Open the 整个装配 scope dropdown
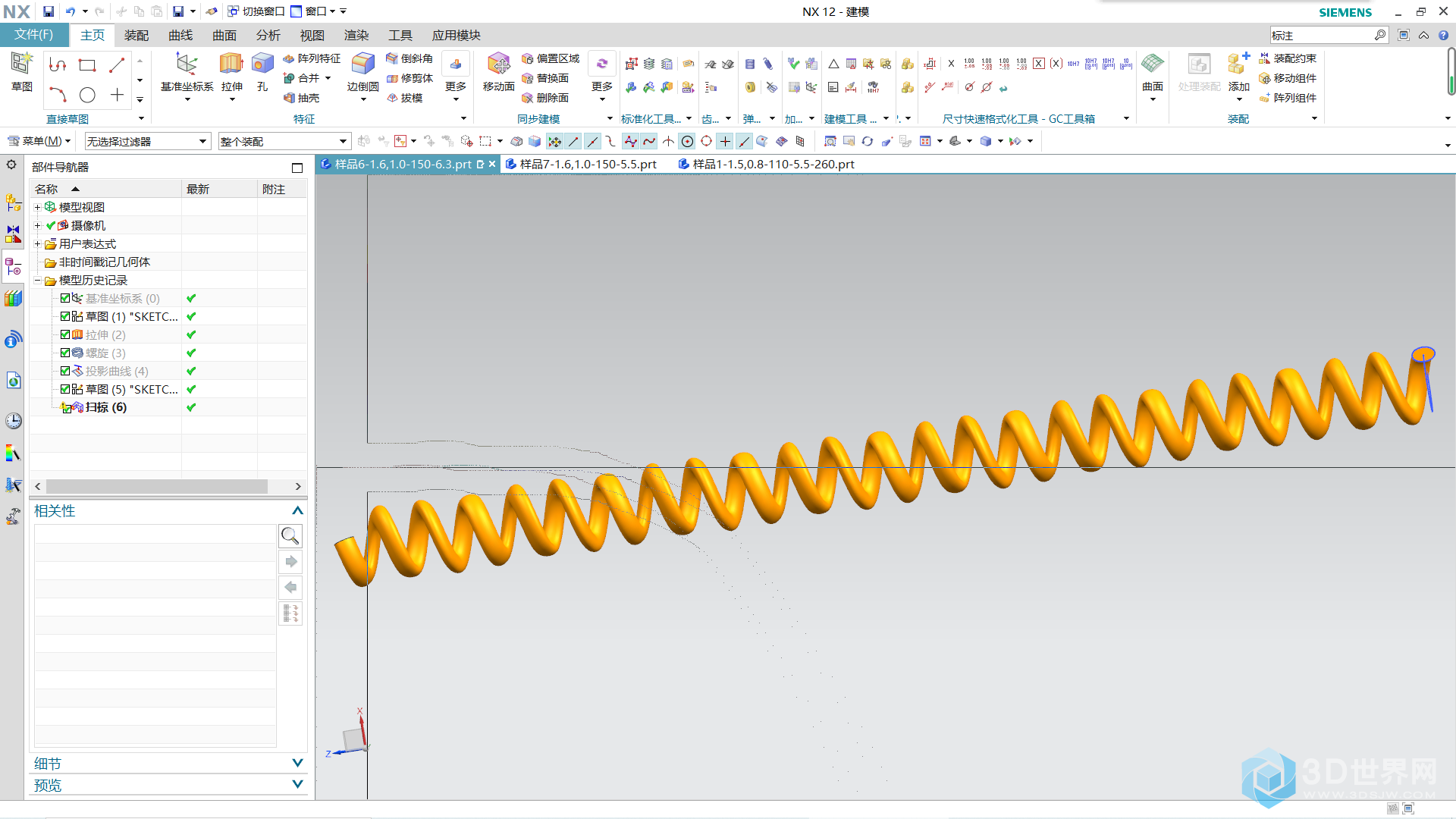1456x819 pixels. pos(284,141)
